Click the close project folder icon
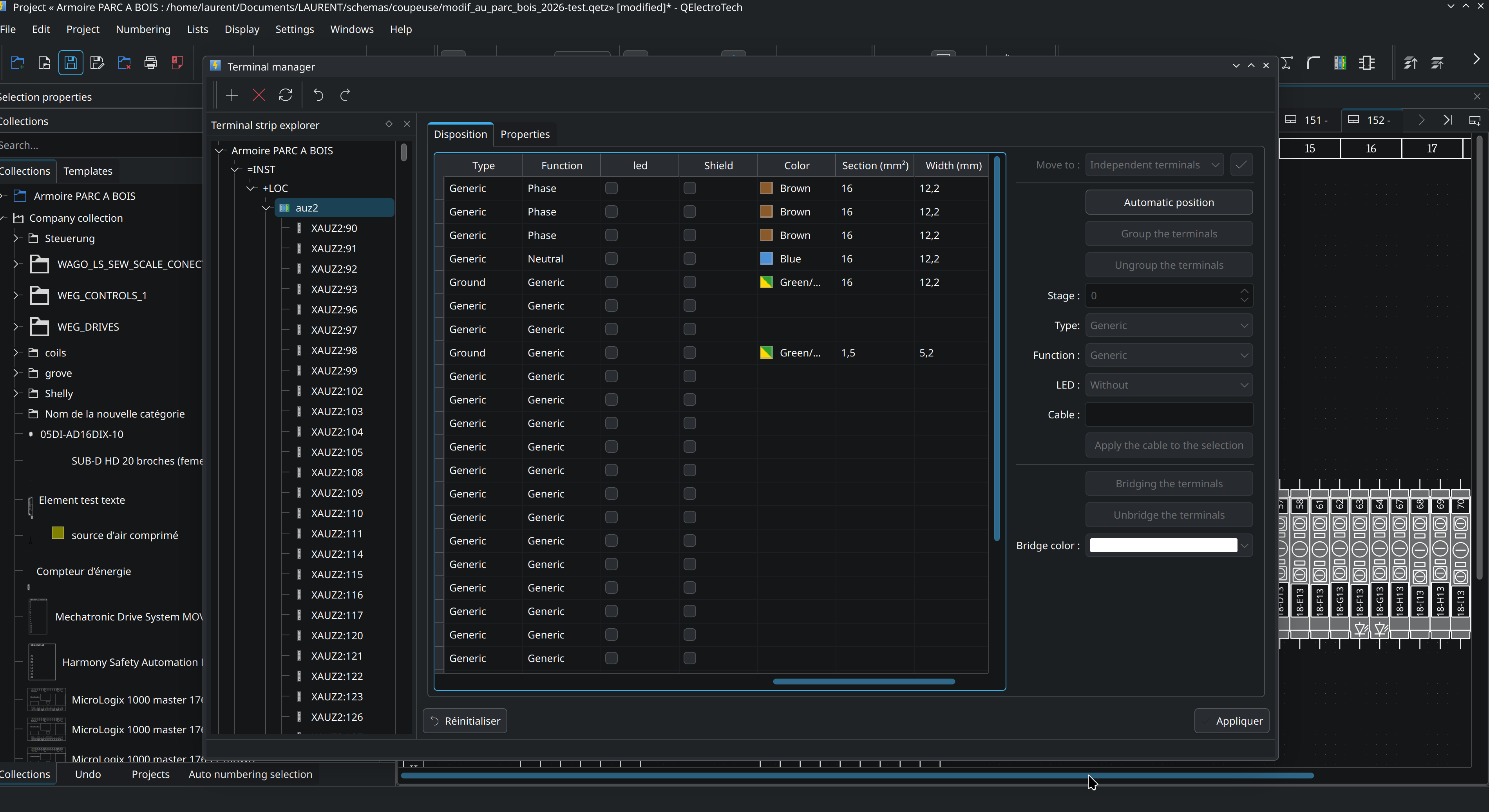 124,62
